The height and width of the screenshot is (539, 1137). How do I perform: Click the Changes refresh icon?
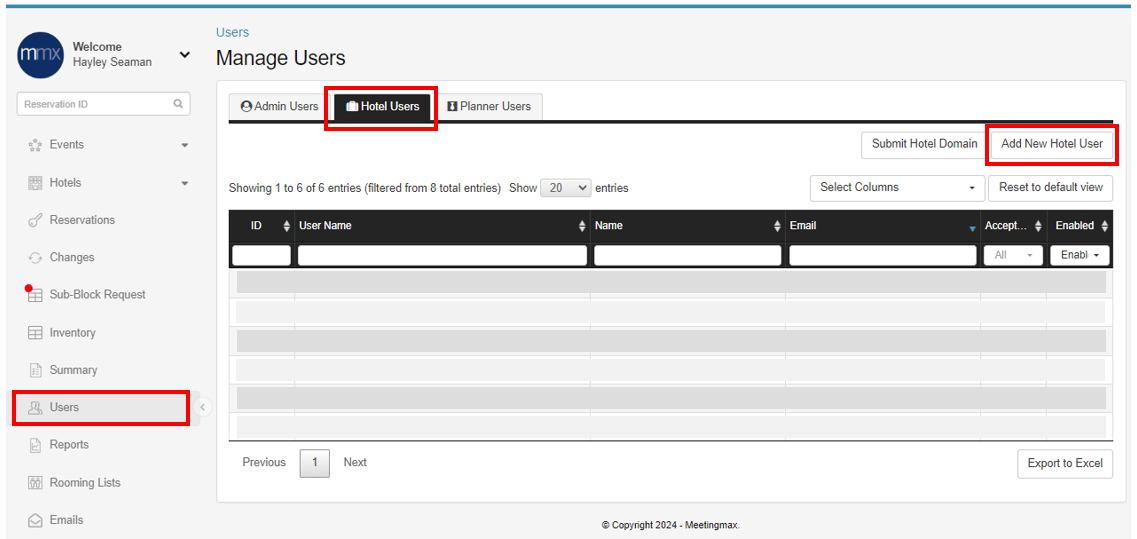(x=35, y=258)
